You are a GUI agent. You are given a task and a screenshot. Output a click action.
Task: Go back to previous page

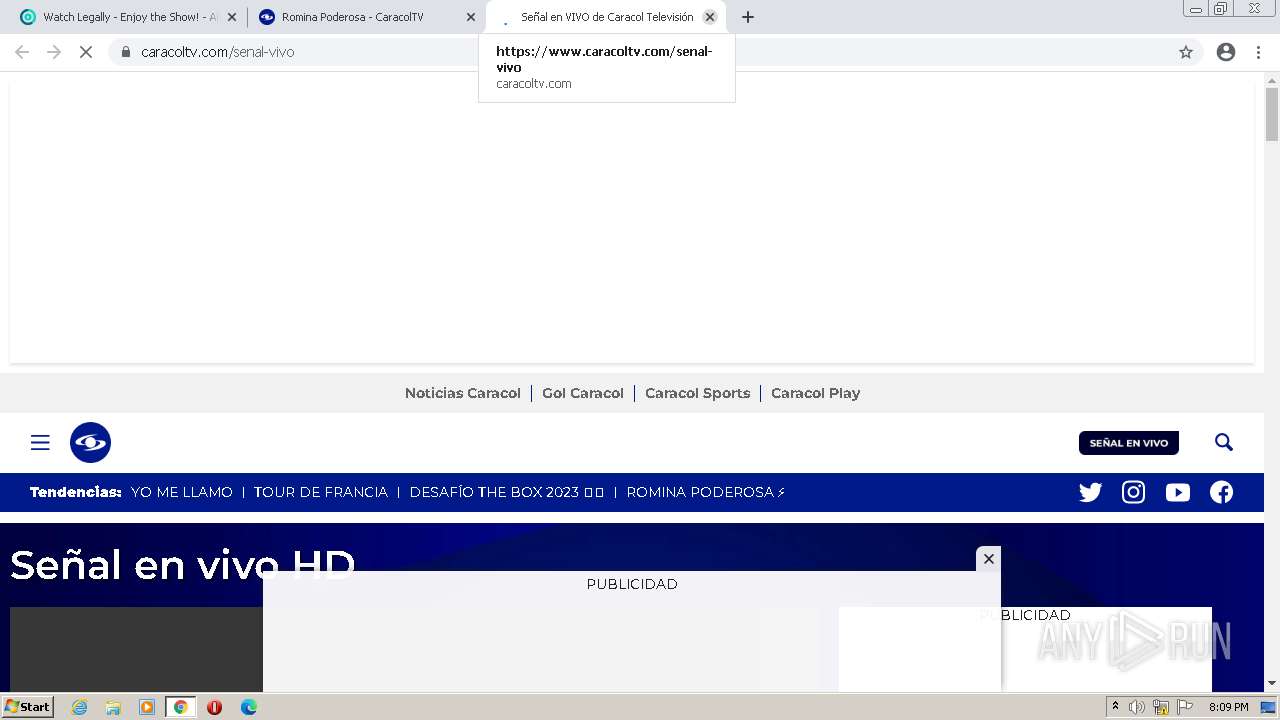[x=22, y=52]
